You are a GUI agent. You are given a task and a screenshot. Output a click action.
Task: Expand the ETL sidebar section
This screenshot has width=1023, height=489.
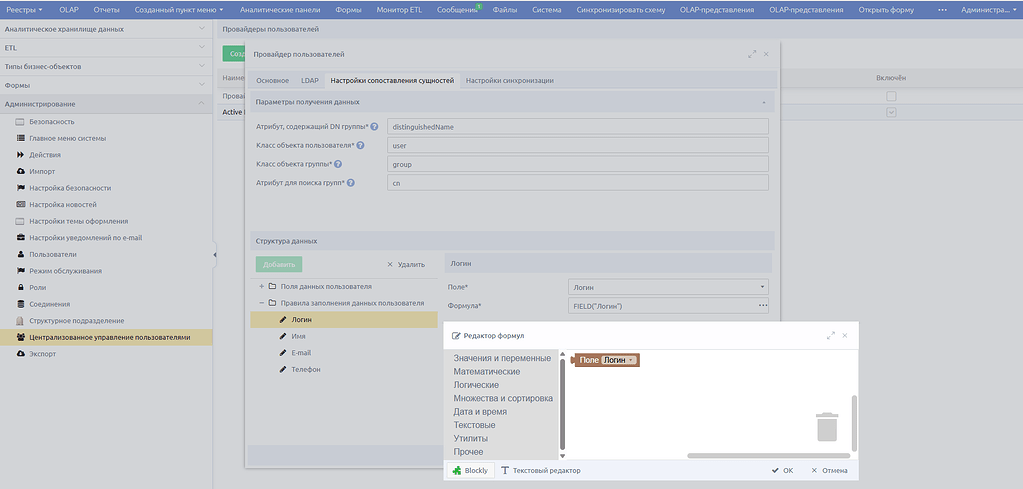click(106, 48)
